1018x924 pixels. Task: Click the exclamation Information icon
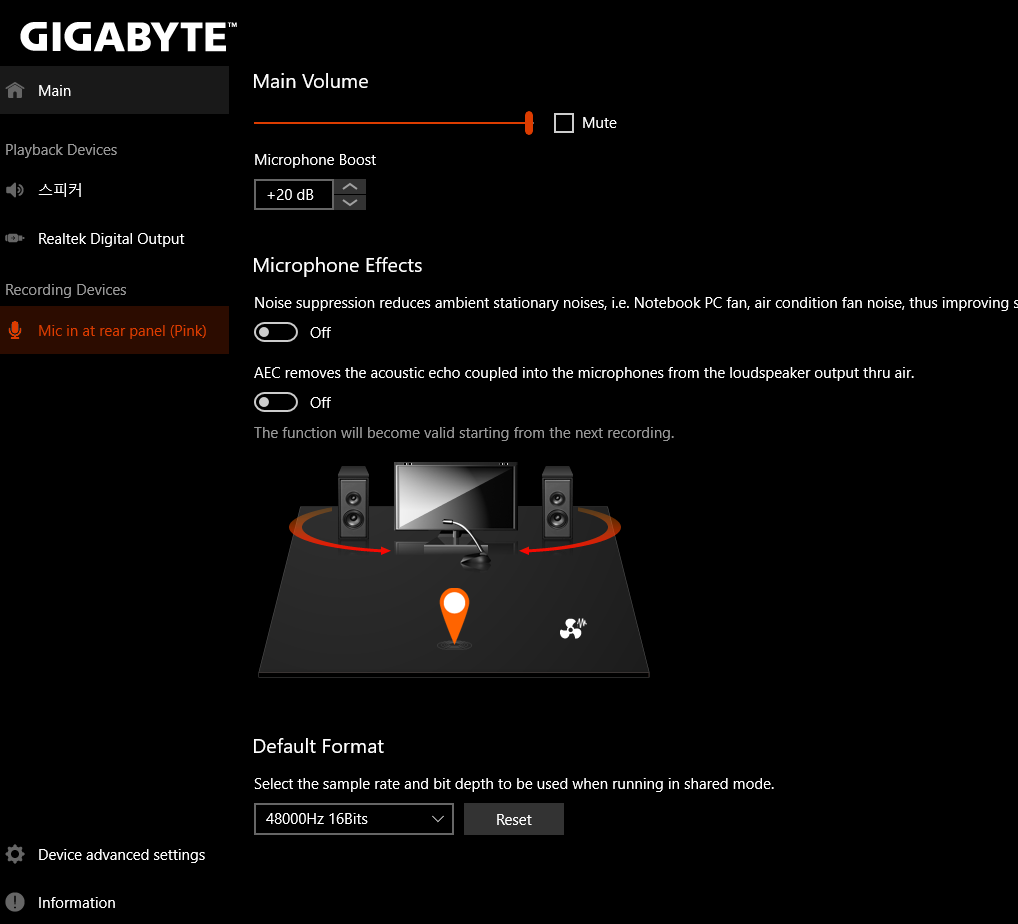[x=15, y=902]
